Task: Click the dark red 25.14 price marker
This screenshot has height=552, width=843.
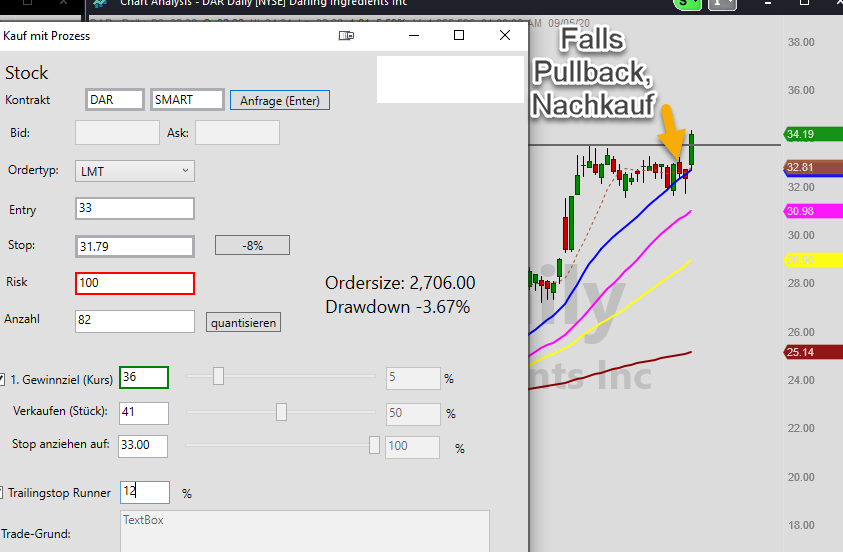Action: (812, 352)
